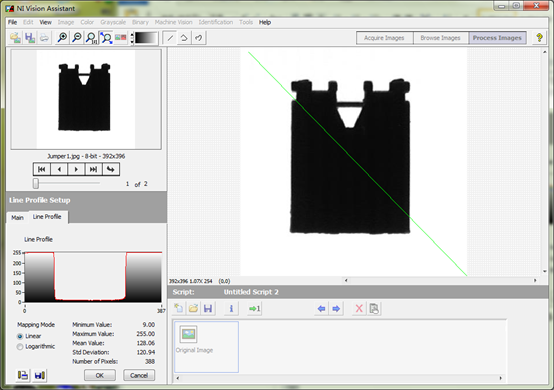Click the grayscale palette gradient swatch
The width and height of the screenshot is (554, 390).
(x=146, y=38)
